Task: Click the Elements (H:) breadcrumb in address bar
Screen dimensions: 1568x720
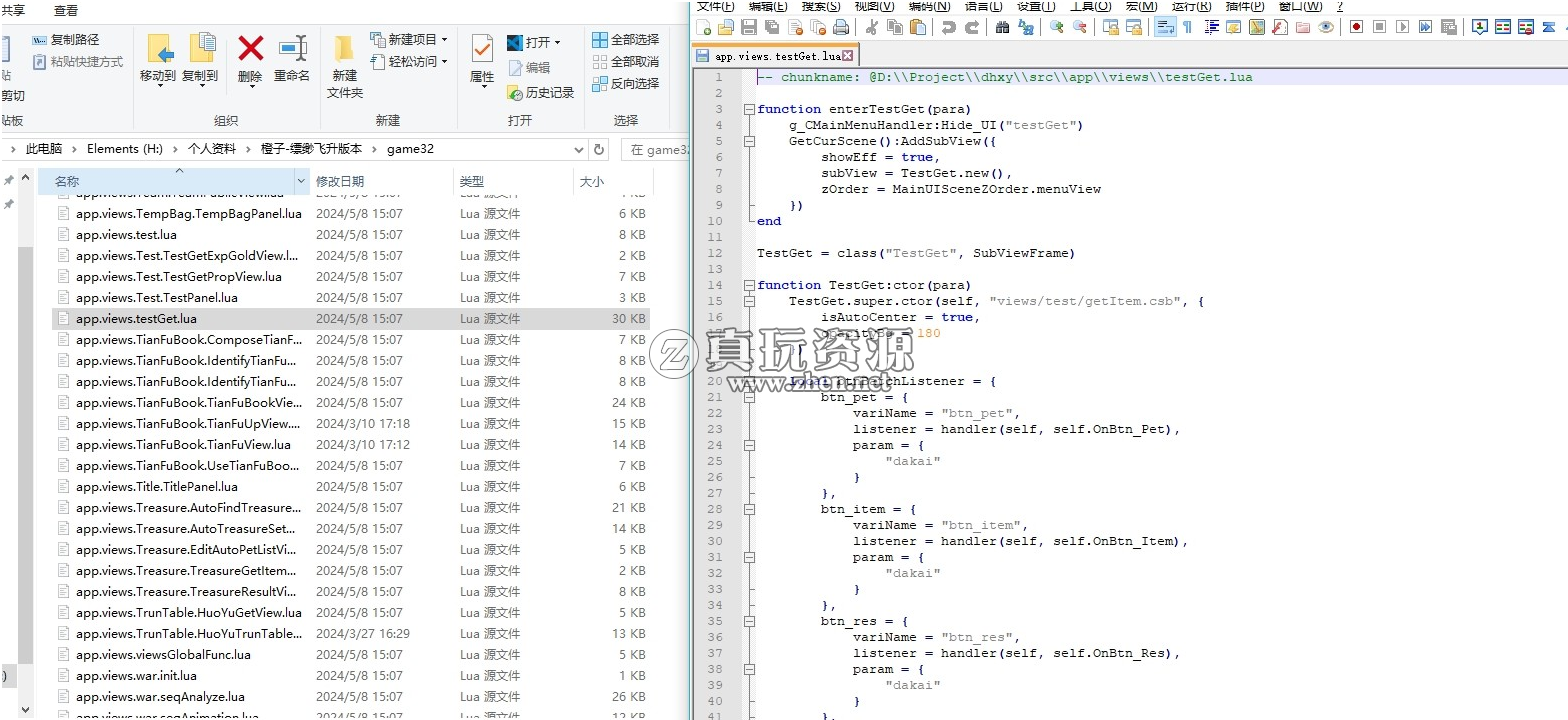Action: pos(125,149)
